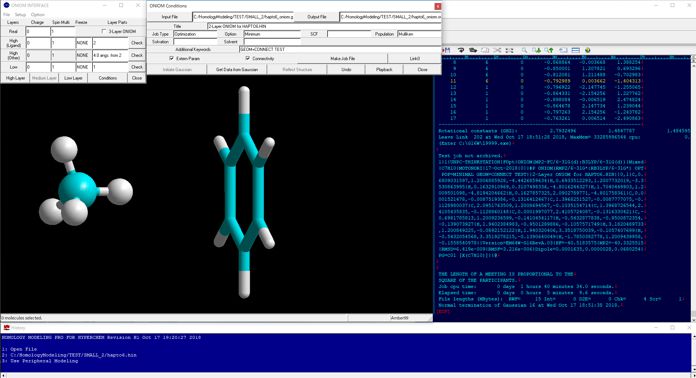Click the Playback button
The image size is (696, 378).
(384, 70)
